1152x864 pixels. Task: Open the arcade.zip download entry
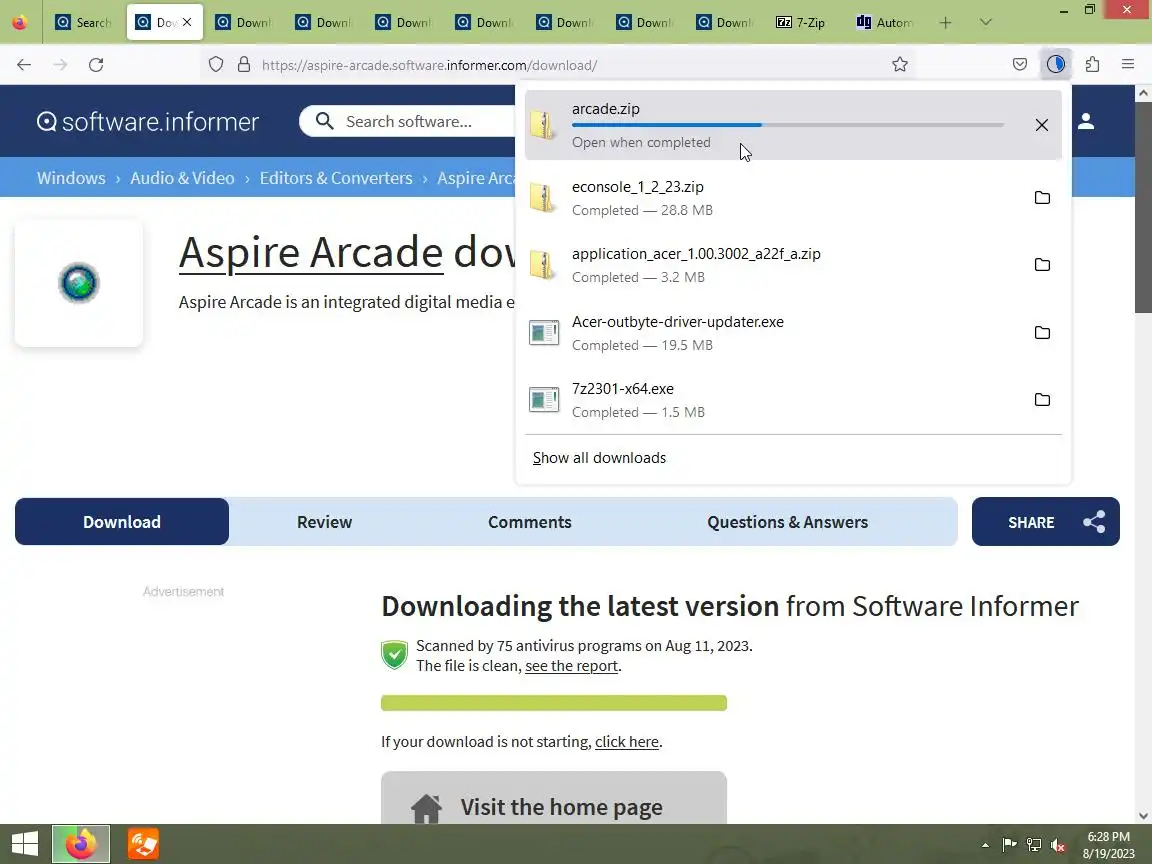[793, 125]
